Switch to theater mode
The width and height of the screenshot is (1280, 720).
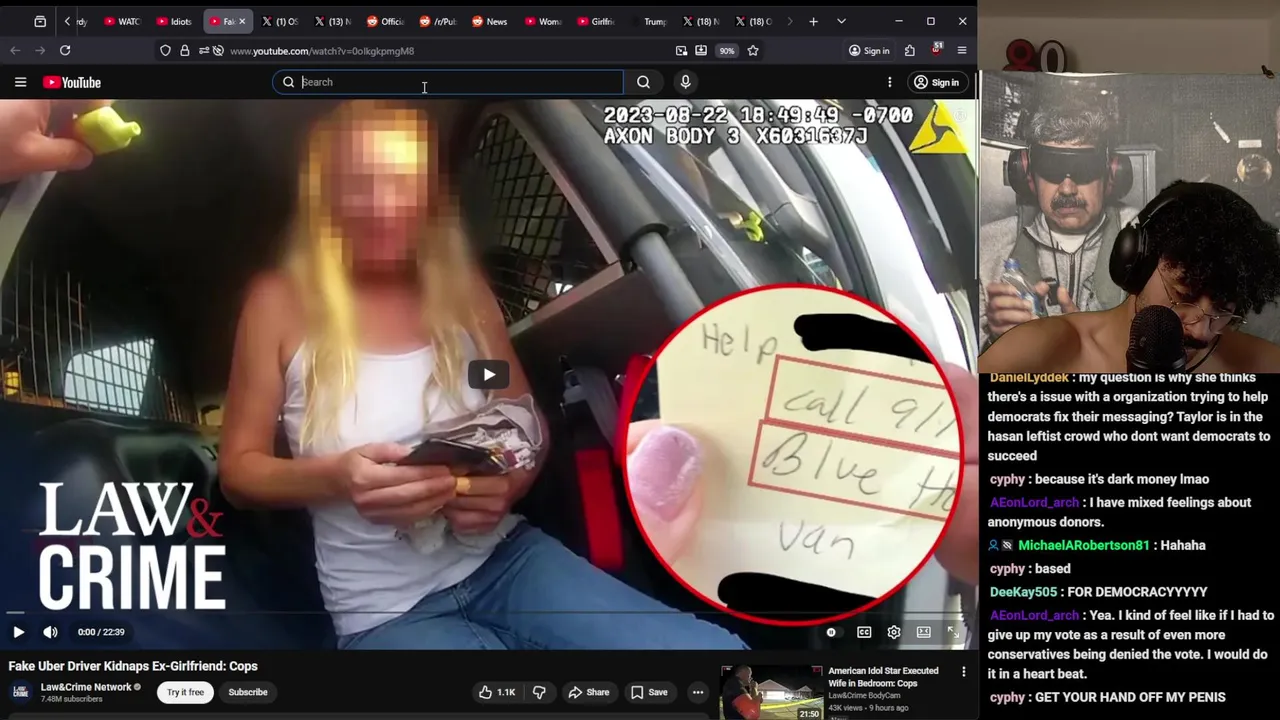point(924,632)
